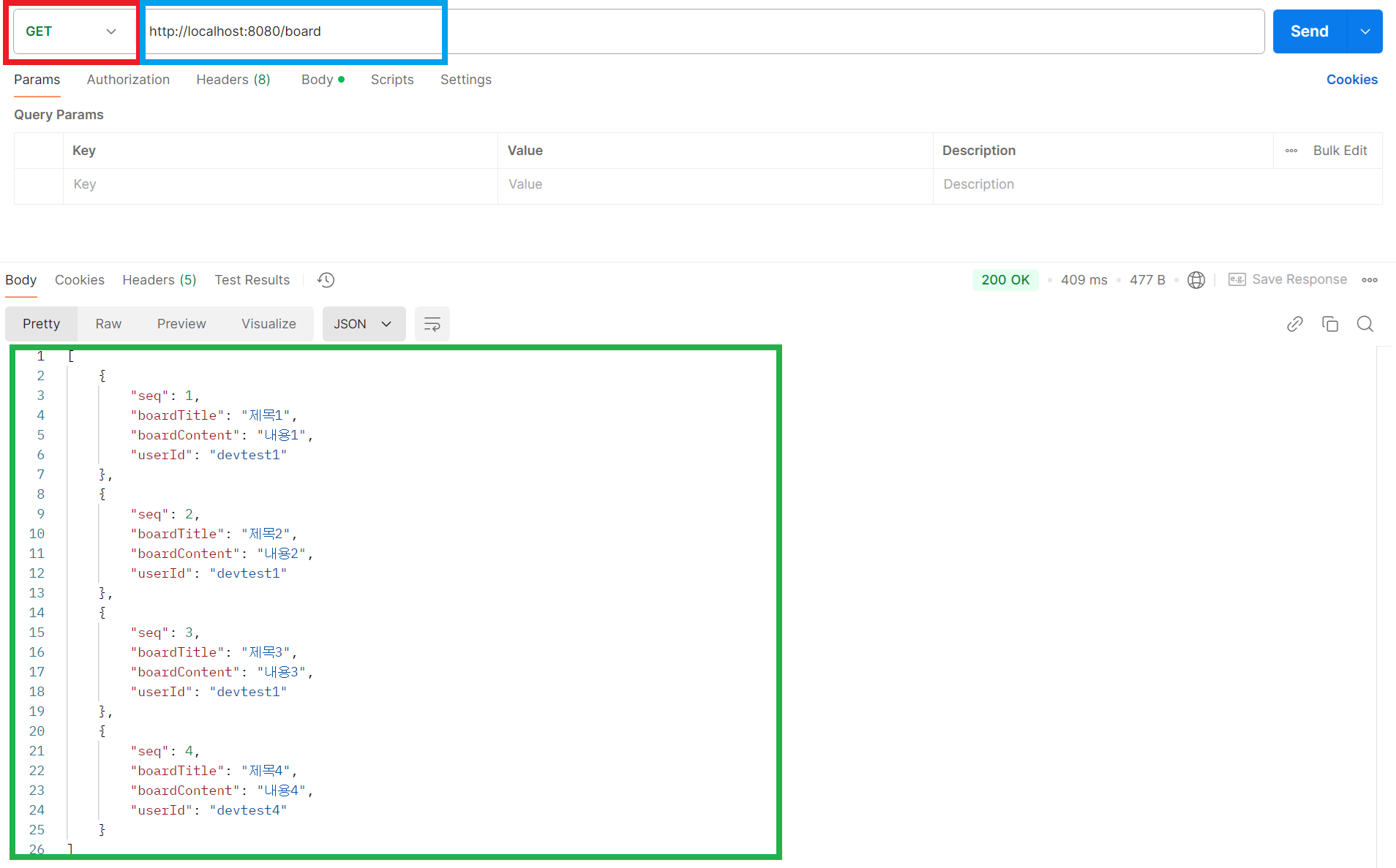Screen dimensions: 1396x868
Task: Open the request Body tab
Action: pos(323,80)
